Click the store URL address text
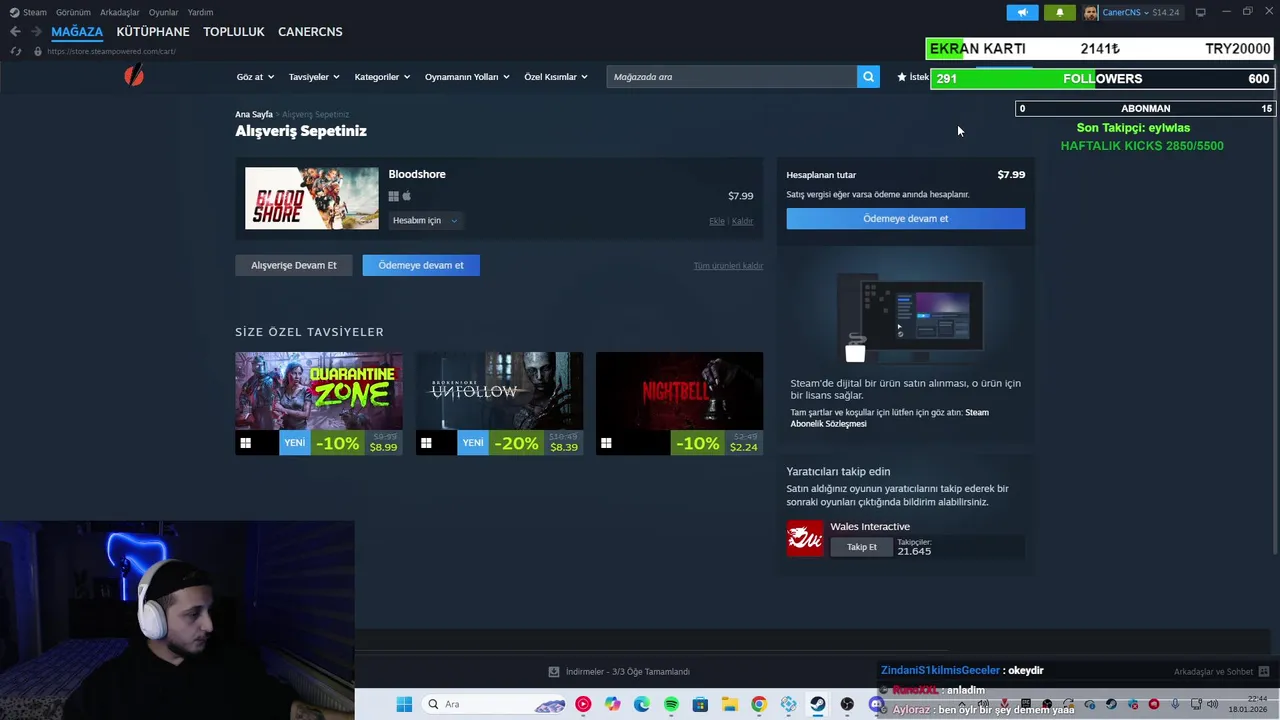This screenshot has height=720, width=1280. [111, 51]
